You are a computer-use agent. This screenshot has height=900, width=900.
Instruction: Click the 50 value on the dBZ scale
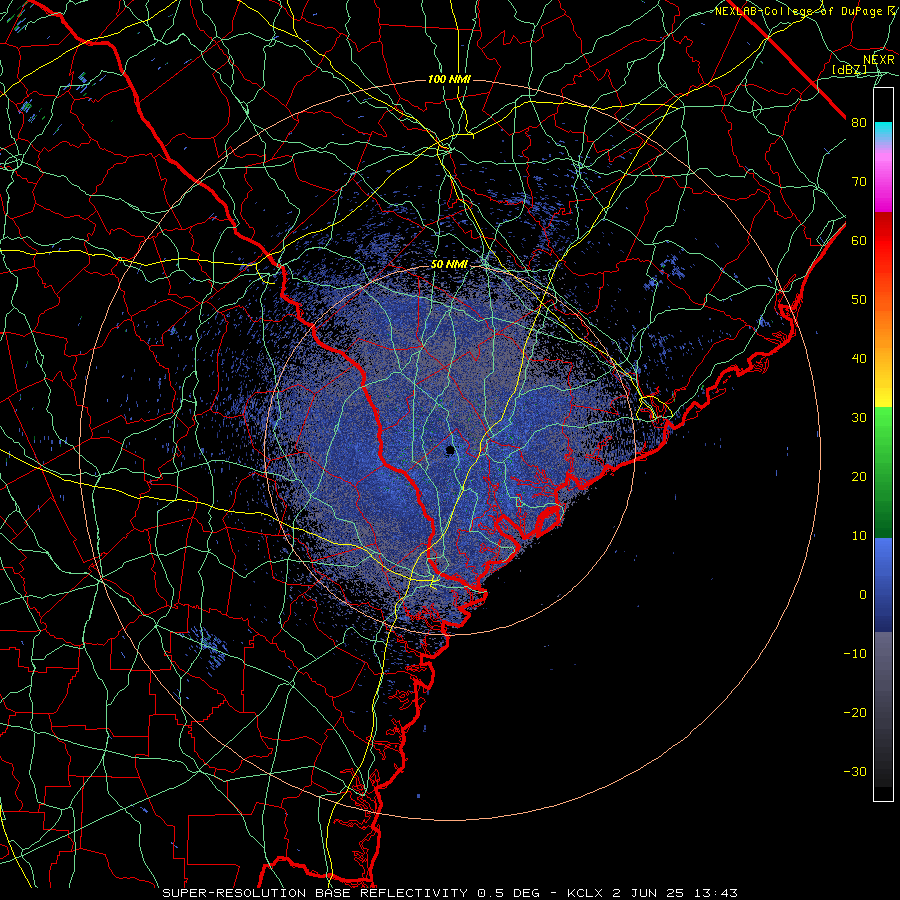tap(859, 300)
